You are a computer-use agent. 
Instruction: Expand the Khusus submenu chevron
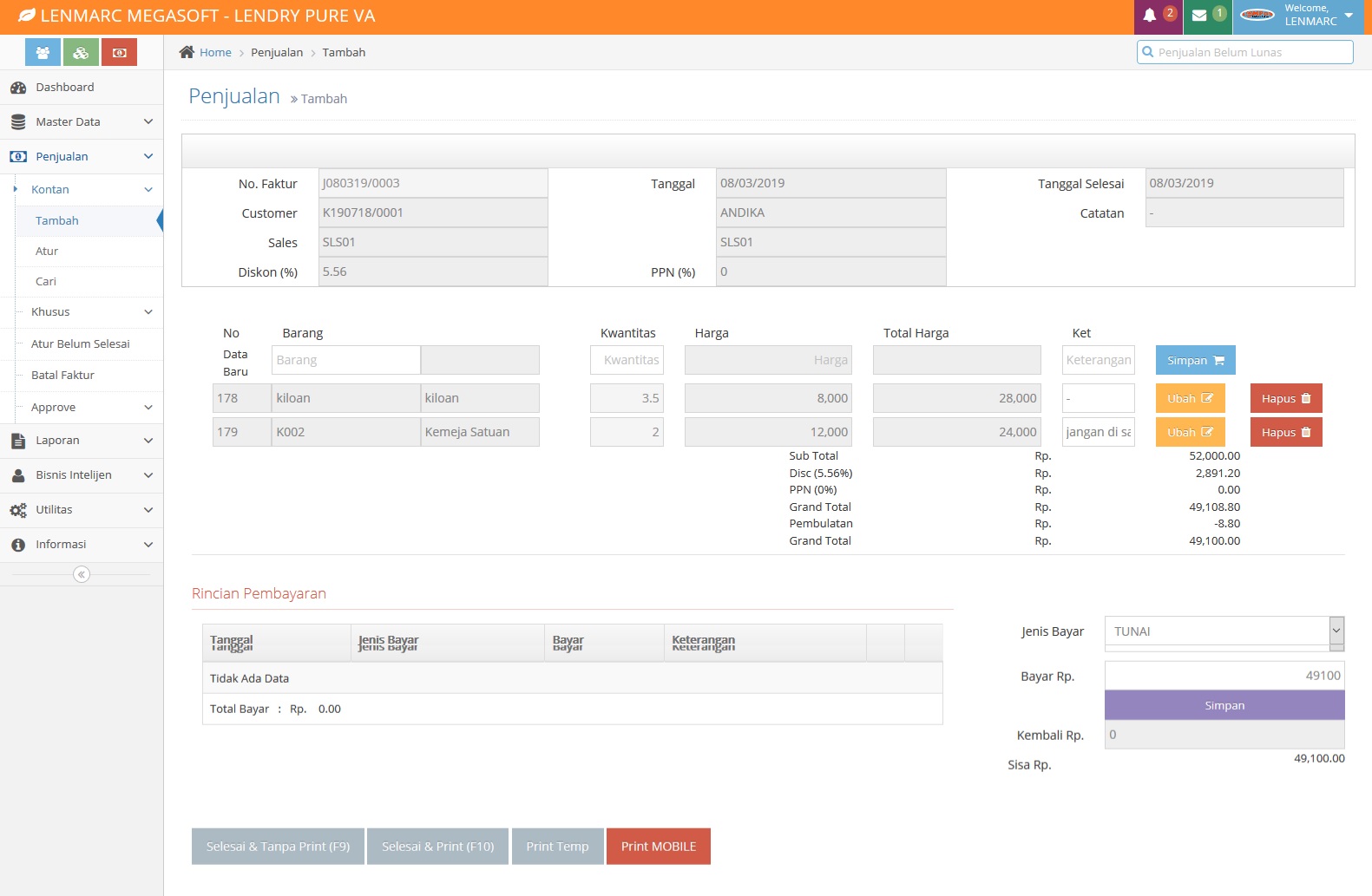coord(148,311)
